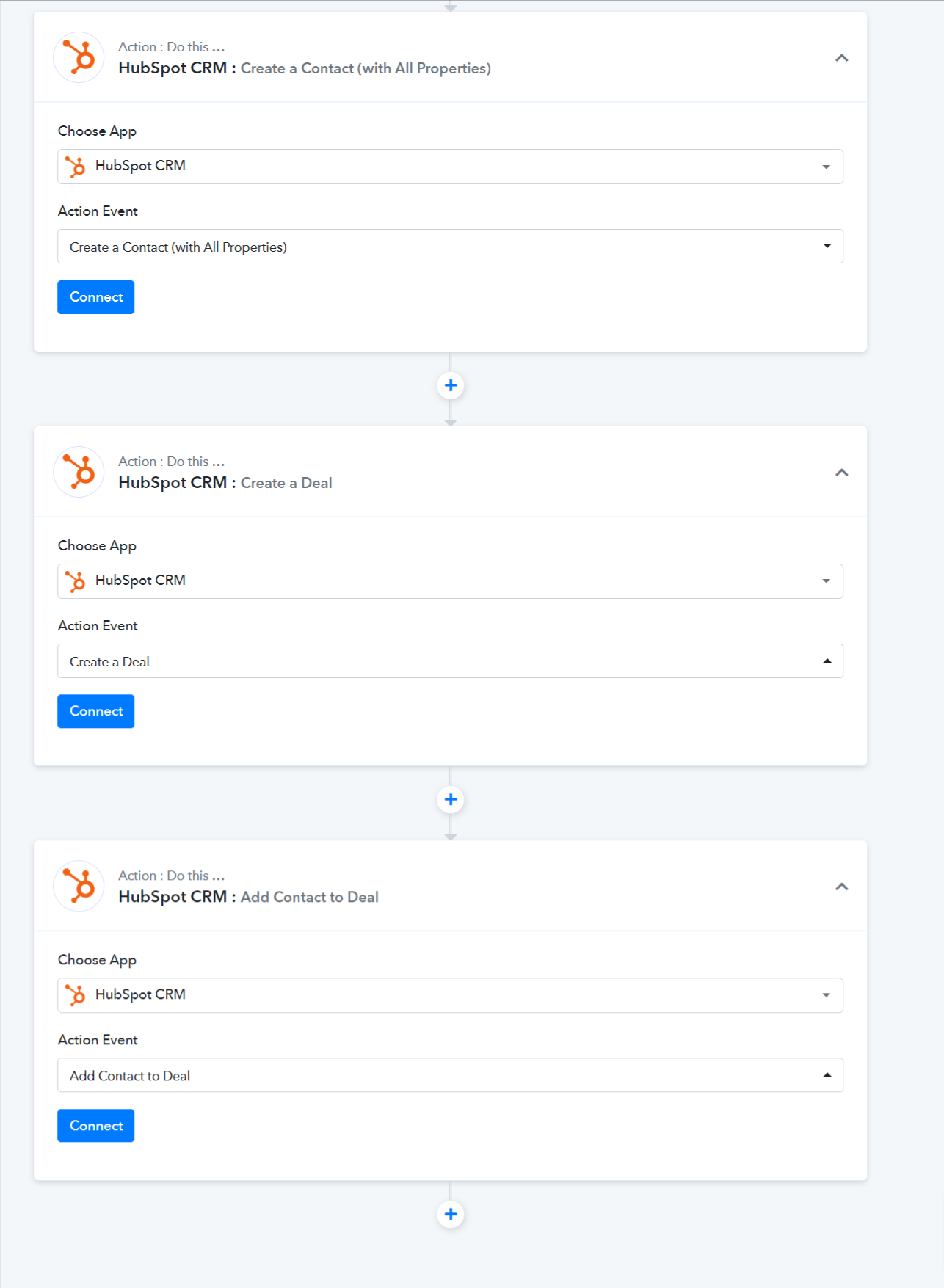
Task: Add a step after Create a Deal action
Action: pos(451,799)
